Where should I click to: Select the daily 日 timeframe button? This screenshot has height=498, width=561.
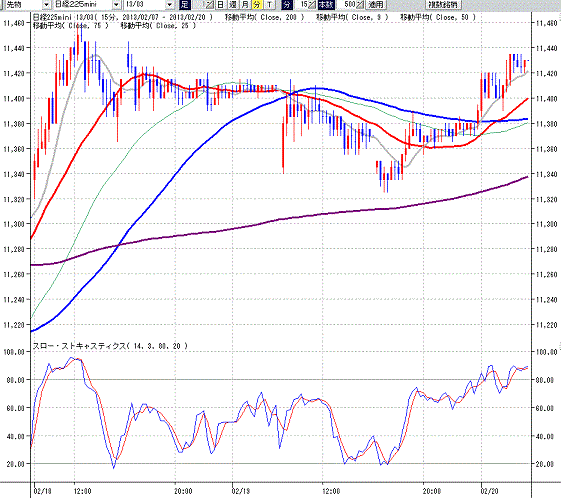220,5
